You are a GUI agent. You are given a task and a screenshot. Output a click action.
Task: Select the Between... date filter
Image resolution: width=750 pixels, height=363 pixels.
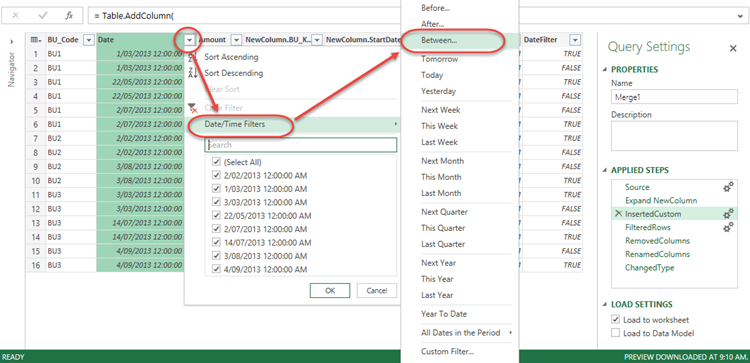439,41
